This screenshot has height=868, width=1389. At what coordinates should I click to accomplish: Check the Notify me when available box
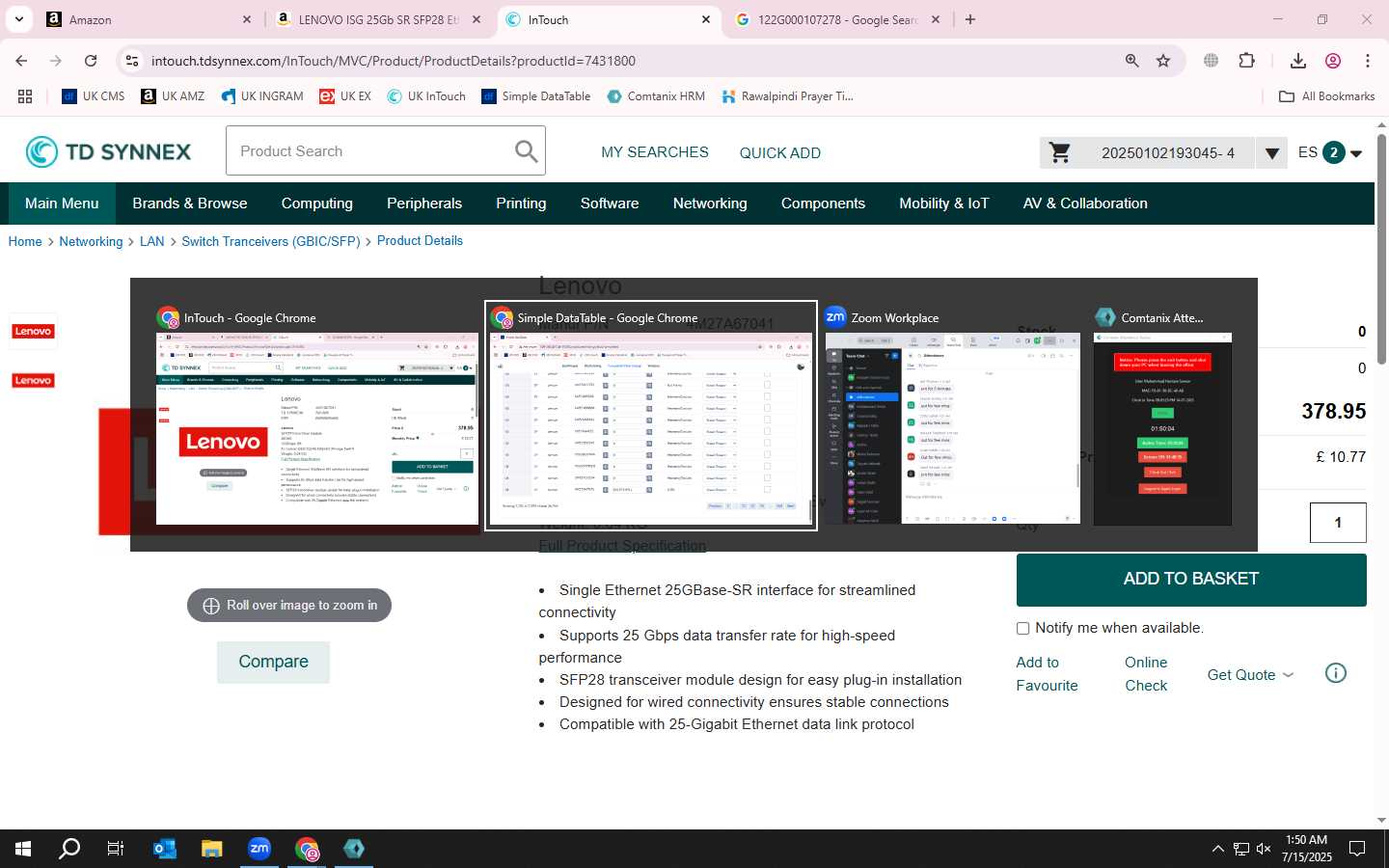point(1023,629)
